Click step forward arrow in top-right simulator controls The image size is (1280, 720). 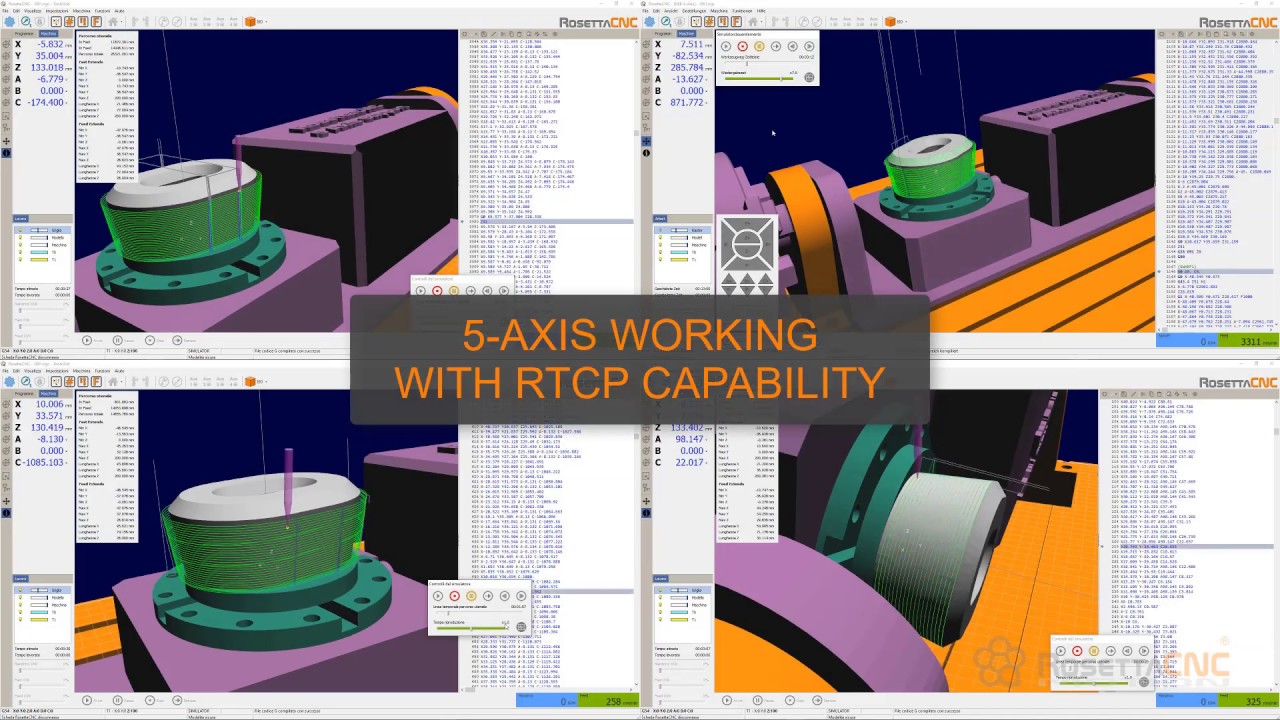776,46
